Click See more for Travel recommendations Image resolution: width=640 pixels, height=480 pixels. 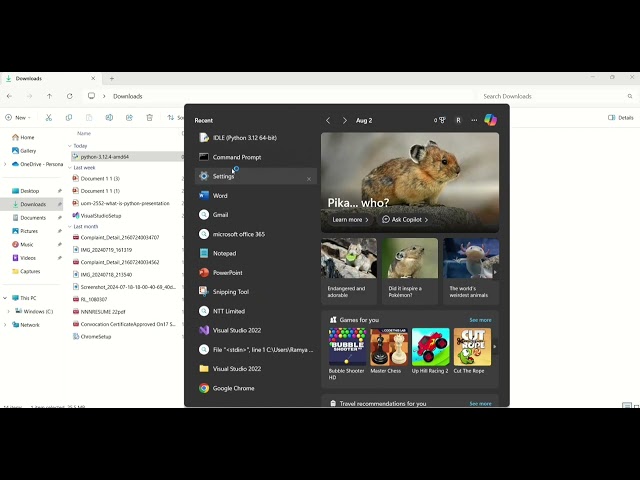click(x=480, y=404)
